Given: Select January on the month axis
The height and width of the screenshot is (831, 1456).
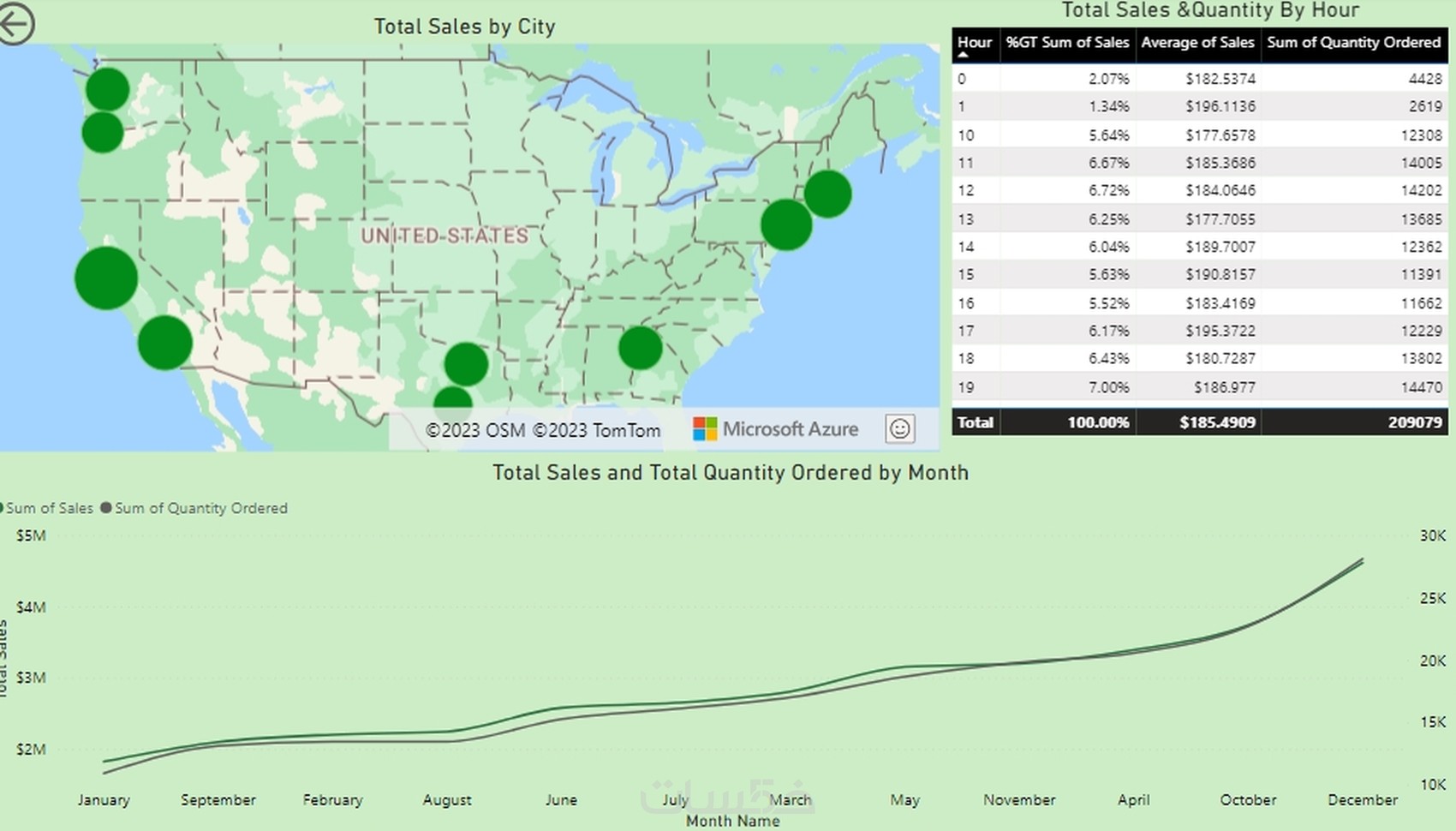Looking at the screenshot, I should [x=104, y=799].
